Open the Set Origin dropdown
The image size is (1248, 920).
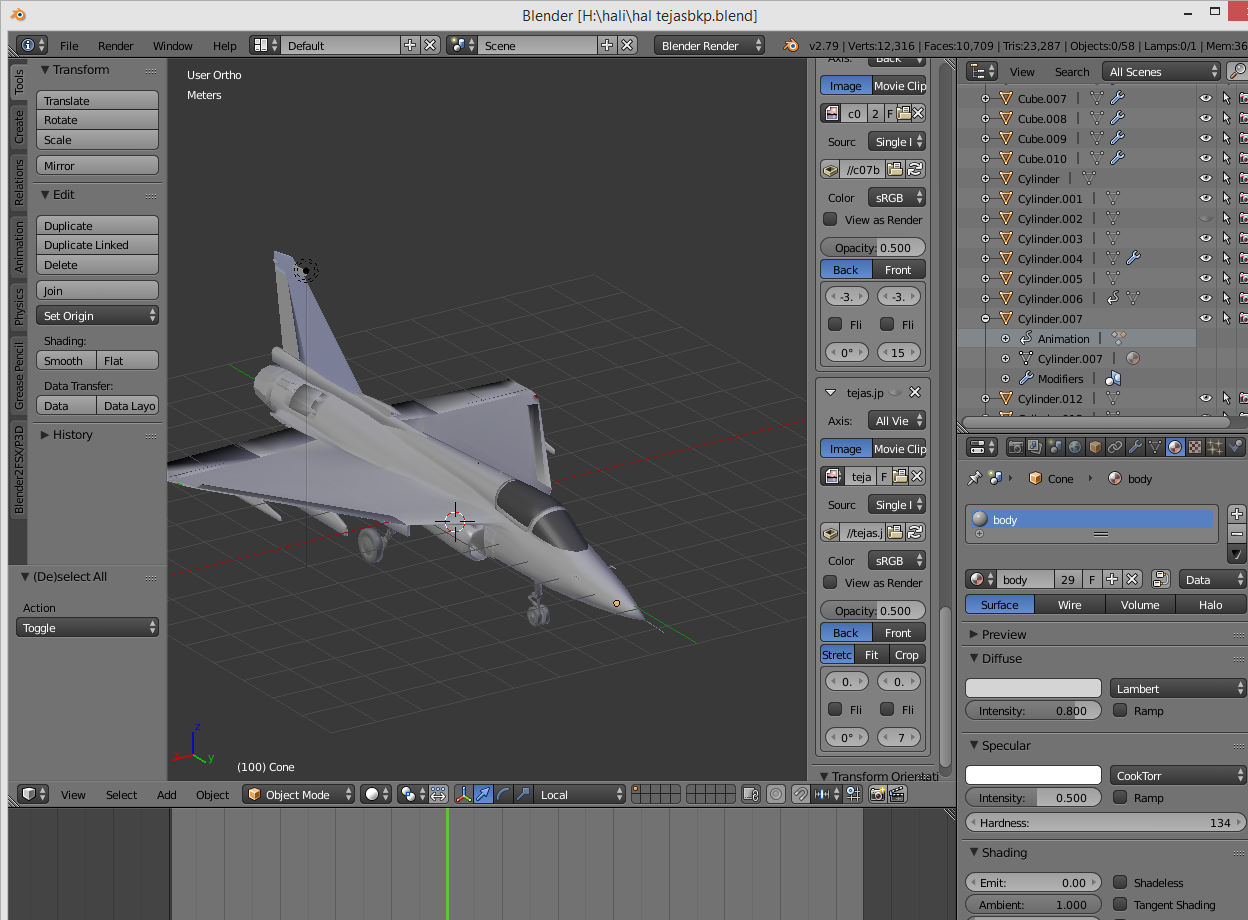click(x=97, y=315)
